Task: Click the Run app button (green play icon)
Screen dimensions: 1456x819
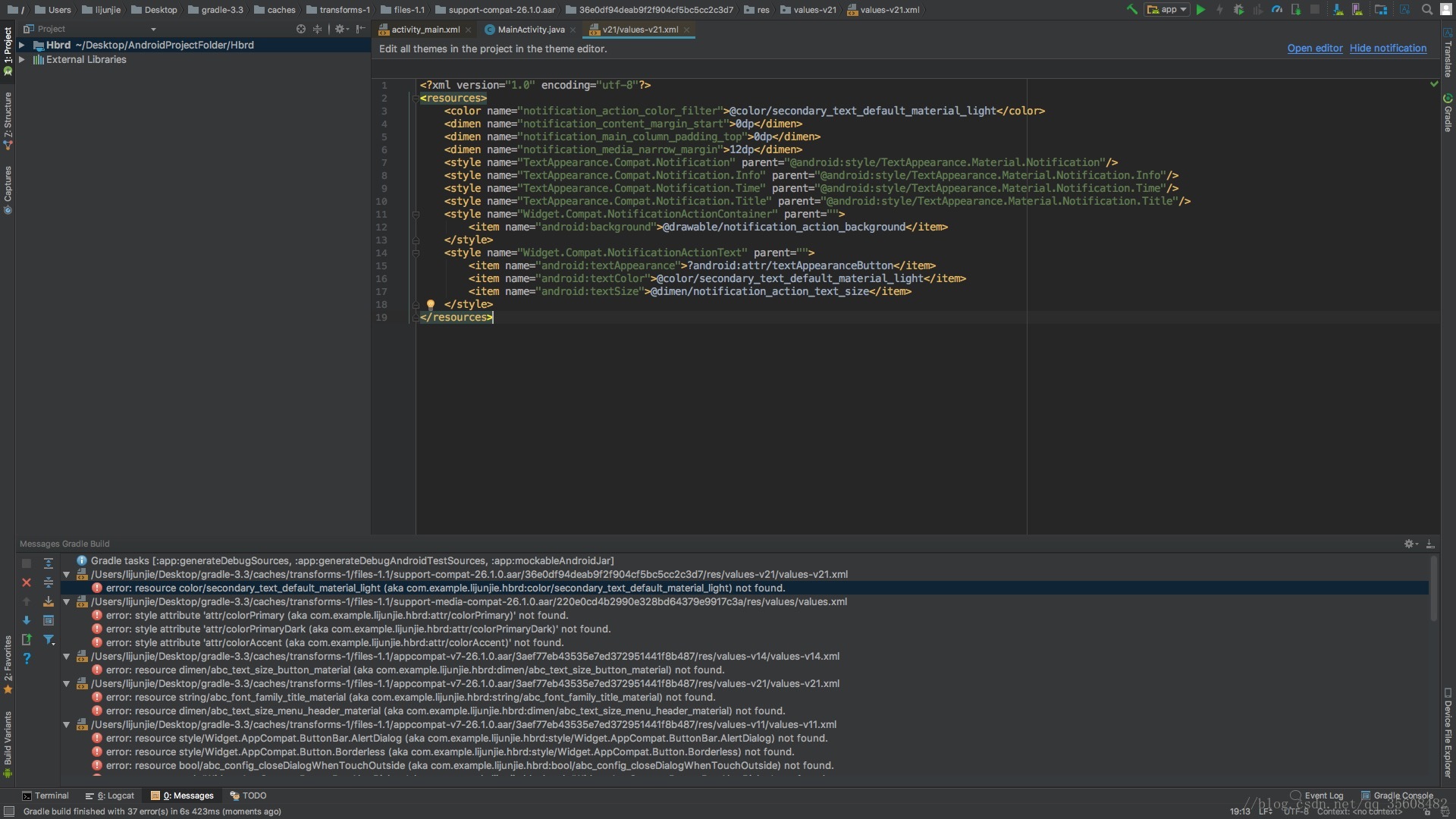Action: pyautogui.click(x=1201, y=9)
